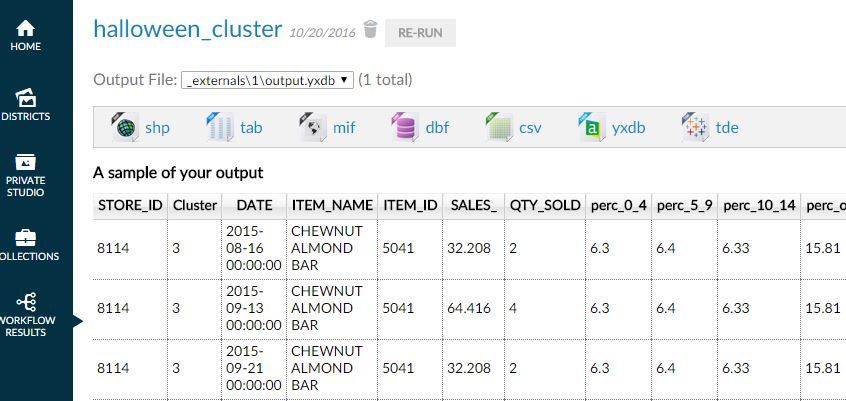The height and width of the screenshot is (401, 846).
Task: Click the Cluster column header
Action: coord(195,206)
